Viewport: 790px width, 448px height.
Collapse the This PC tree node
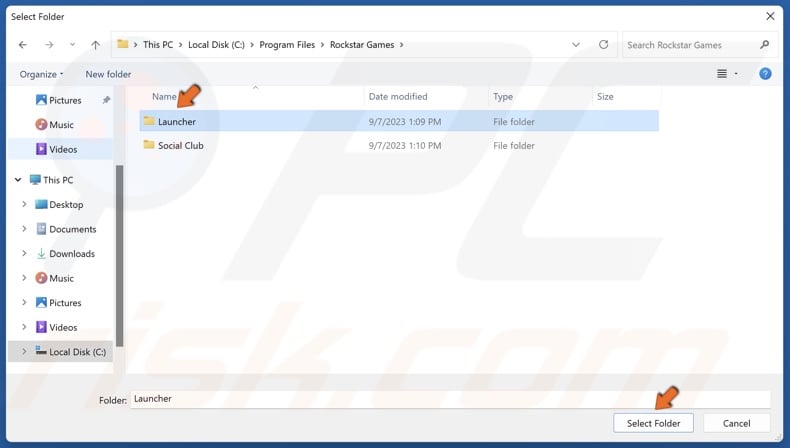[18, 180]
